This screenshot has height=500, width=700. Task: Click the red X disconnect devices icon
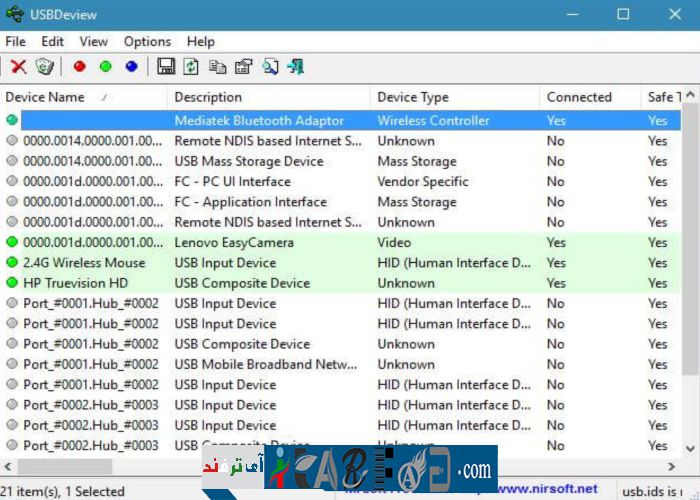18,67
